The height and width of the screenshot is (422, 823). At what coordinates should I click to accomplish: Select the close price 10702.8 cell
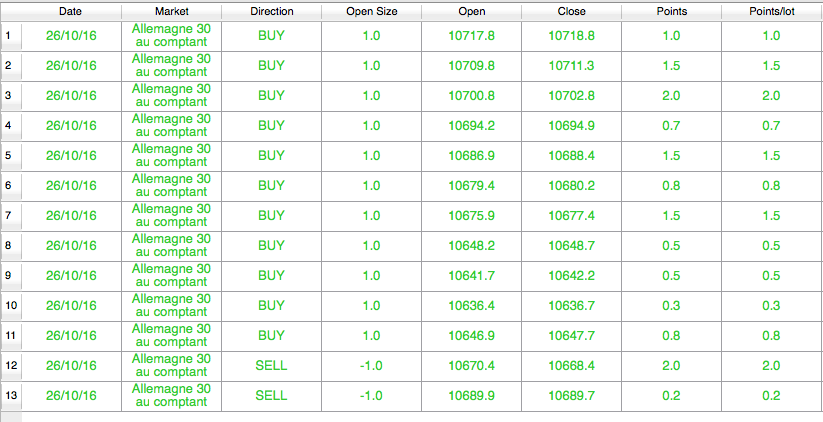pyautogui.click(x=571, y=96)
